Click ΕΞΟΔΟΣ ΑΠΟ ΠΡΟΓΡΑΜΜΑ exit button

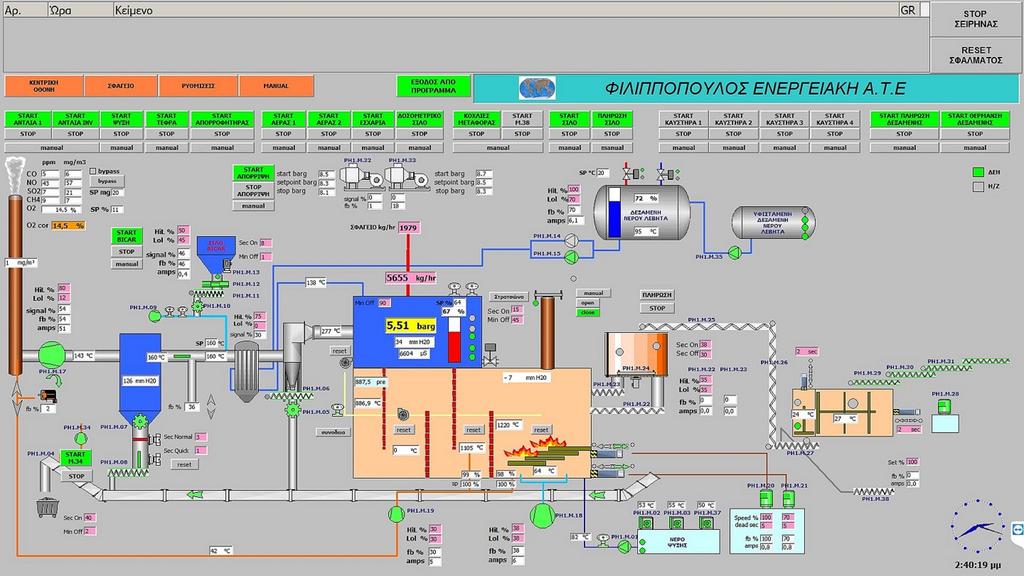[x=434, y=86]
